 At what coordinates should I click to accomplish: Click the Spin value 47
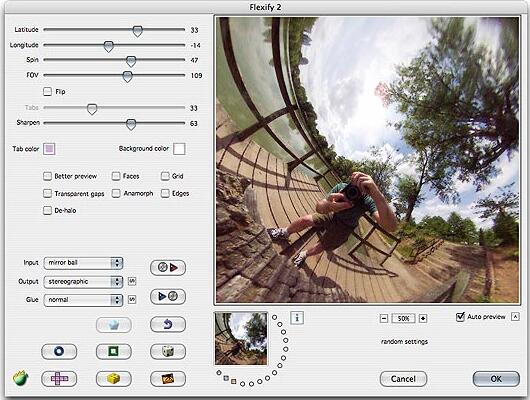pyautogui.click(x=194, y=60)
